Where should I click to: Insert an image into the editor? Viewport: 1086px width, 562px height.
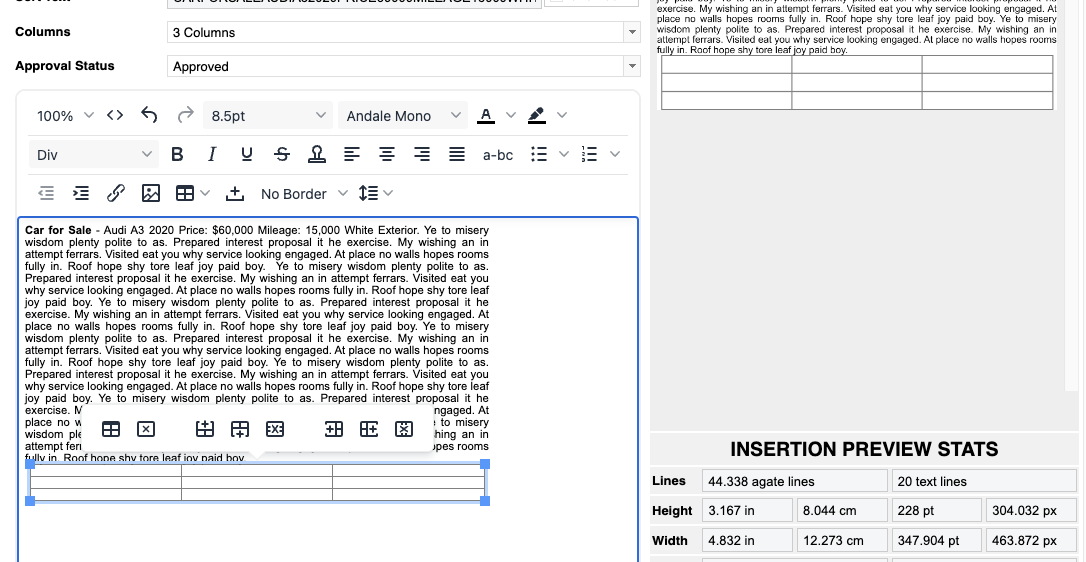(x=150, y=193)
